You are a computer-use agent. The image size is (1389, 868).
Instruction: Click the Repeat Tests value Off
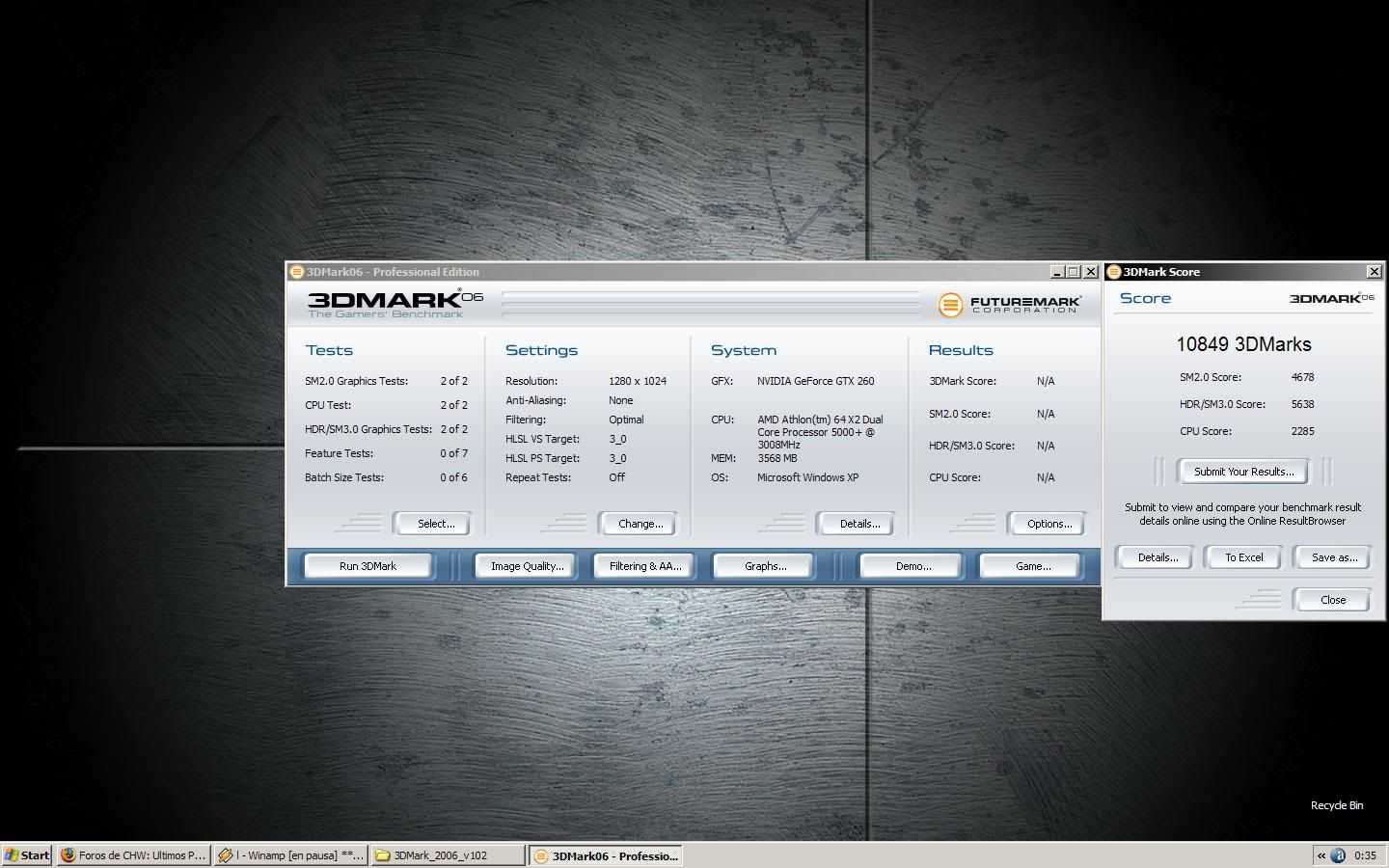(617, 477)
